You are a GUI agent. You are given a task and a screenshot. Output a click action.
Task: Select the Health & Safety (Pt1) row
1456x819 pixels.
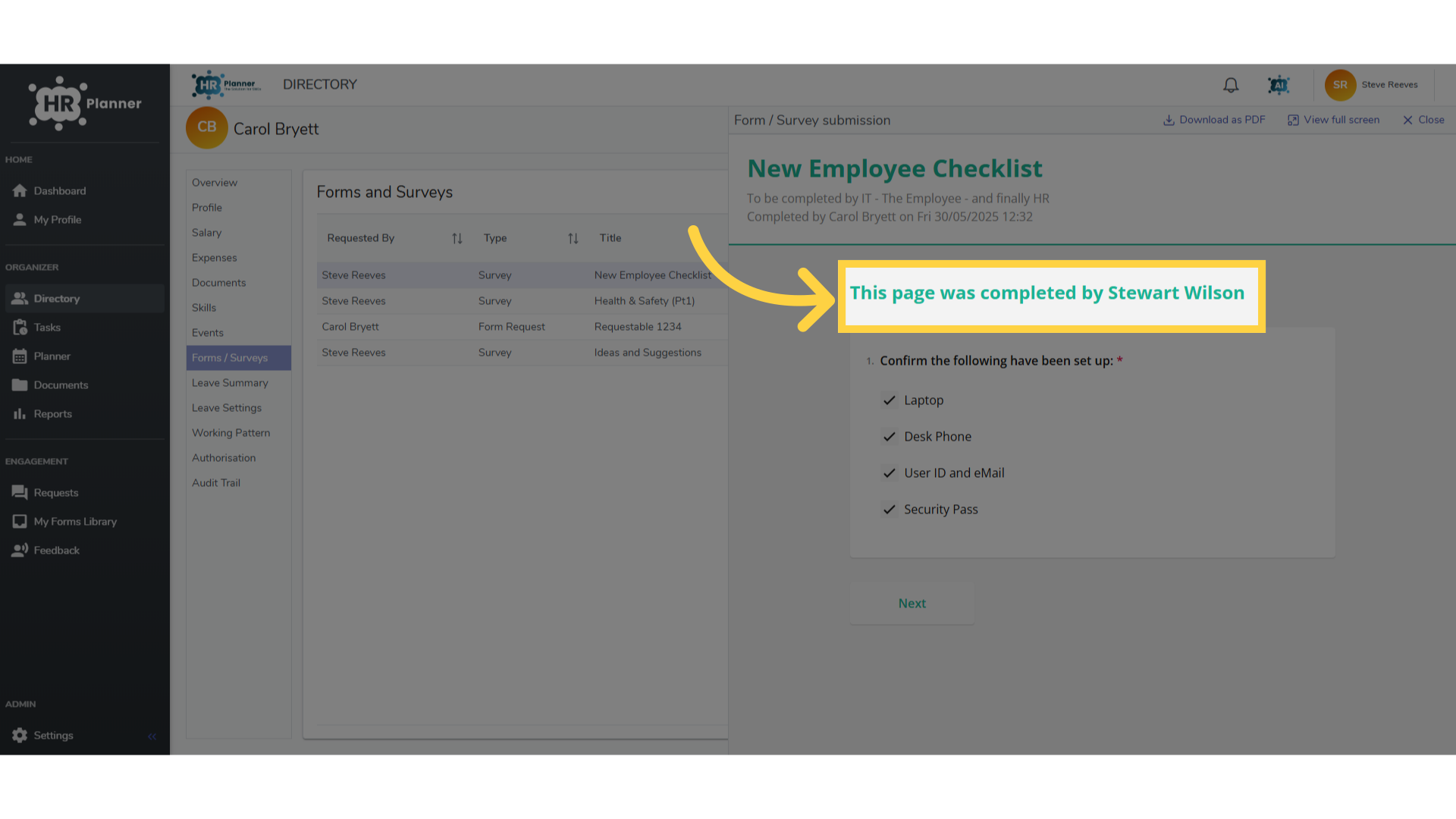[x=522, y=301]
